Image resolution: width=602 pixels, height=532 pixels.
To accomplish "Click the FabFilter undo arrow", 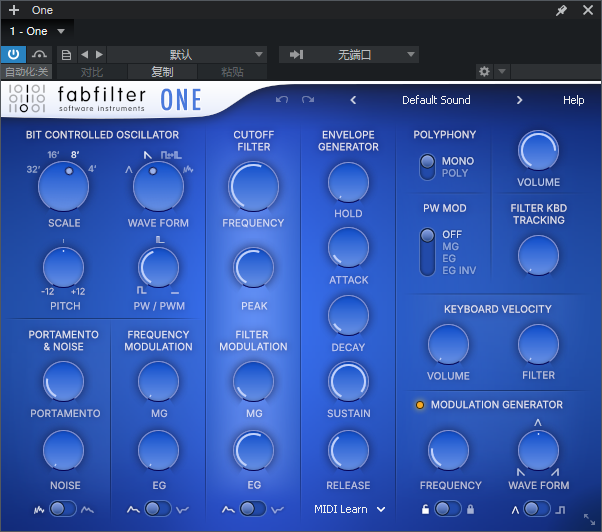I will click(x=282, y=100).
